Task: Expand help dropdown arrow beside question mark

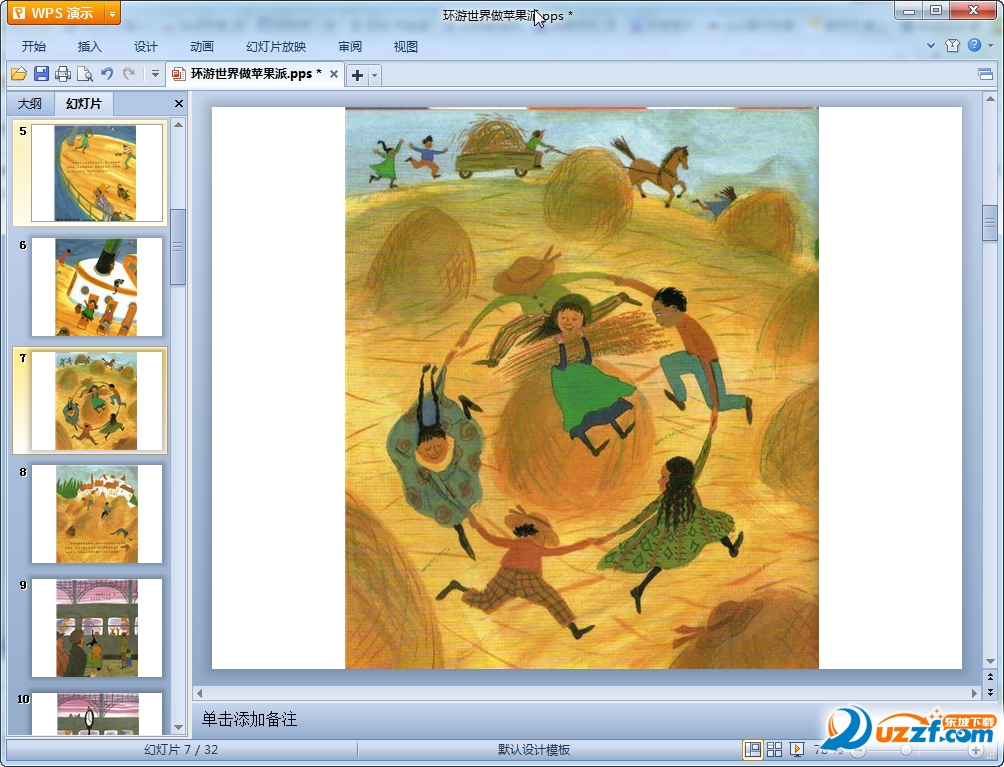Action: [991, 45]
